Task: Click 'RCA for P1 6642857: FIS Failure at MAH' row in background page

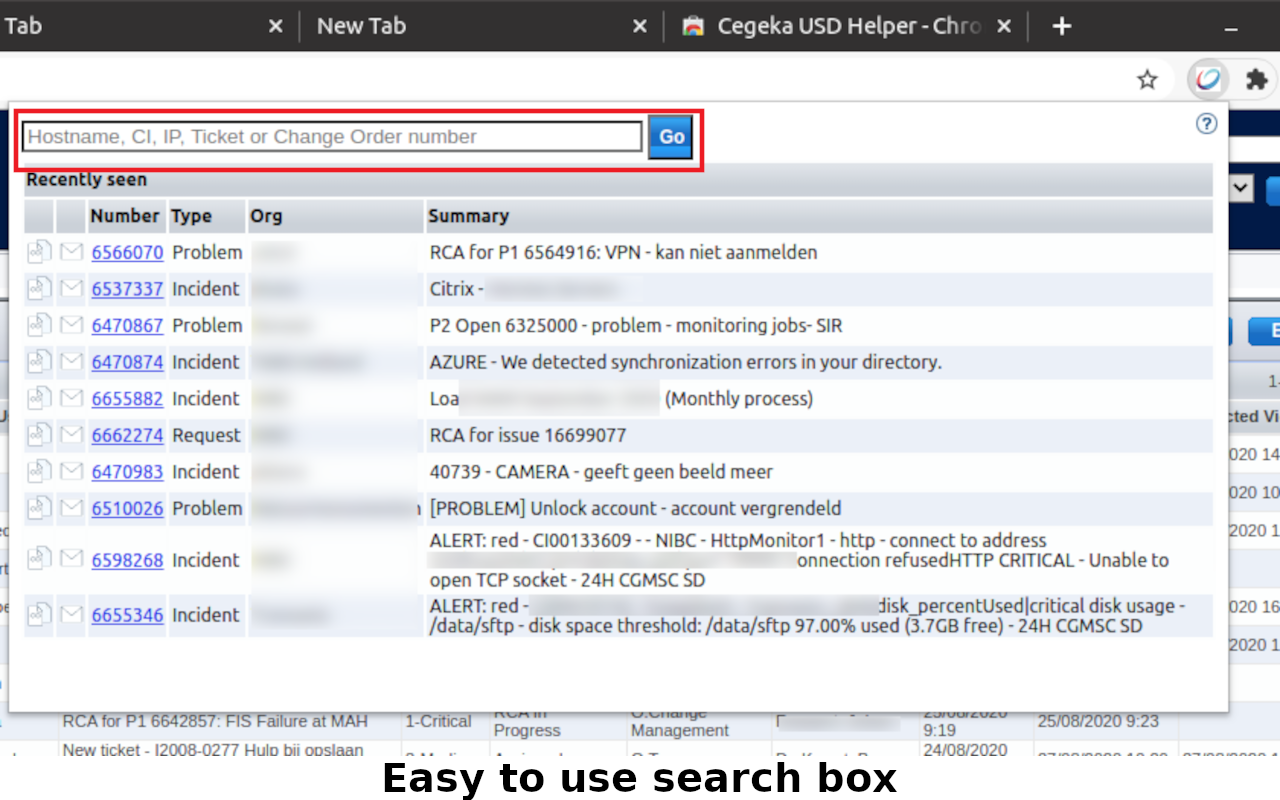Action: click(x=215, y=721)
